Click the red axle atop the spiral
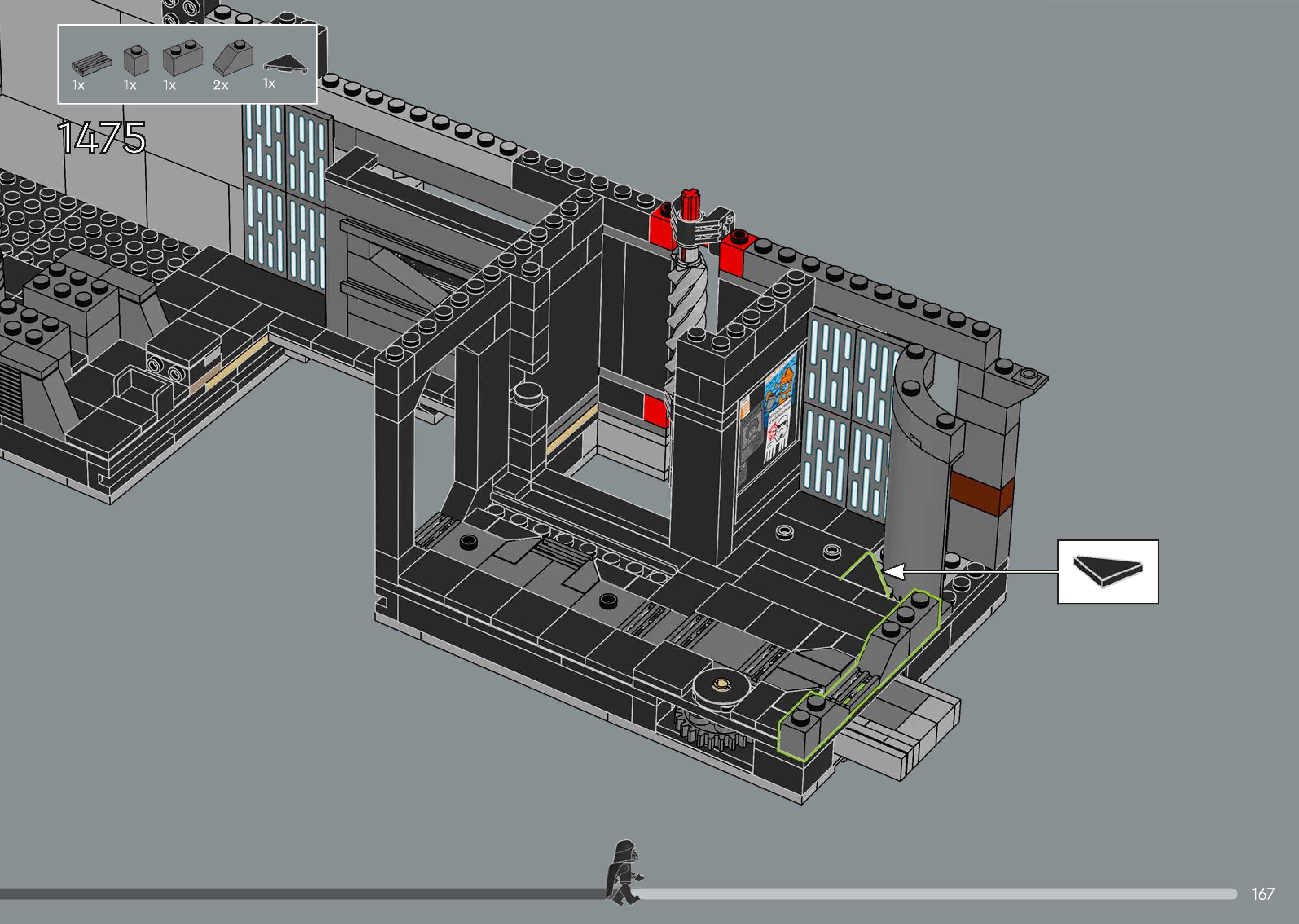This screenshot has height=924, width=1299. pos(690,205)
